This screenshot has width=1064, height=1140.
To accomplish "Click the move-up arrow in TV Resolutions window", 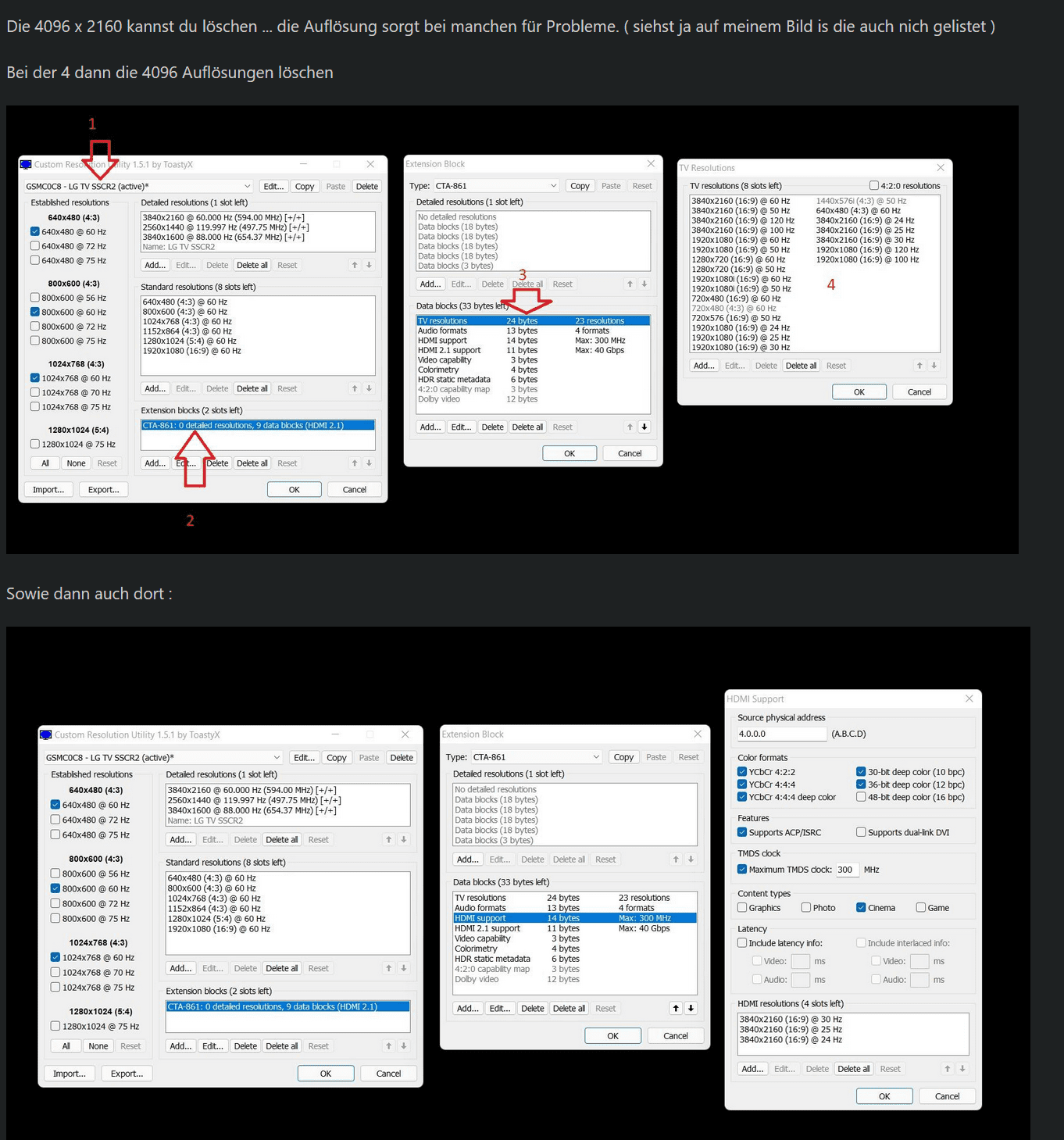I will pos(919,366).
